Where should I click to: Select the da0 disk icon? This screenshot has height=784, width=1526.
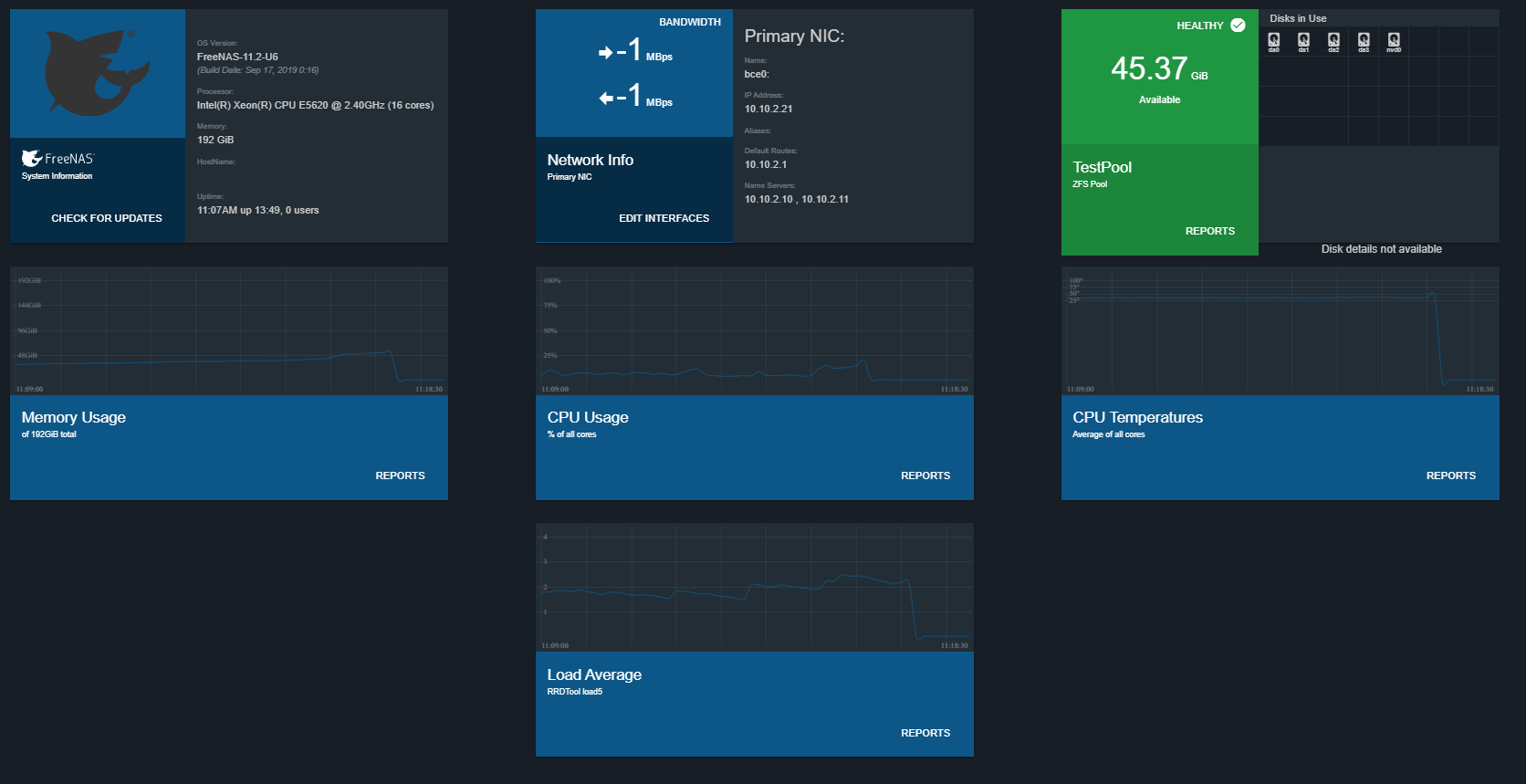(x=1273, y=40)
